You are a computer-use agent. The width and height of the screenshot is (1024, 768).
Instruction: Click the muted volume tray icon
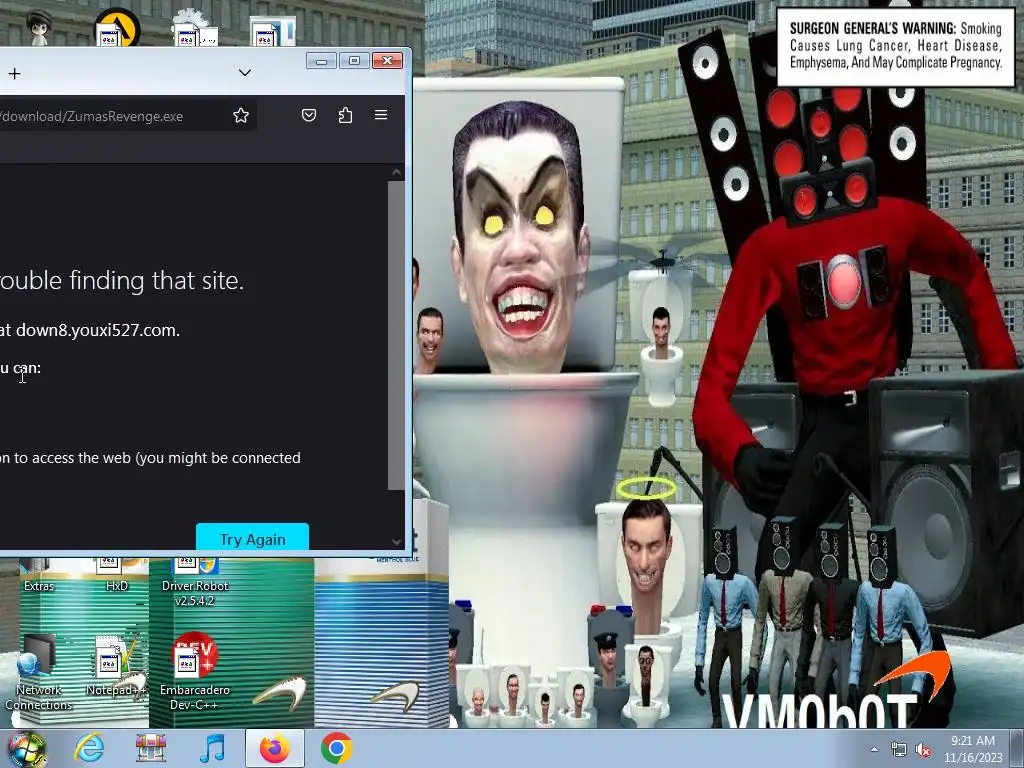point(923,750)
